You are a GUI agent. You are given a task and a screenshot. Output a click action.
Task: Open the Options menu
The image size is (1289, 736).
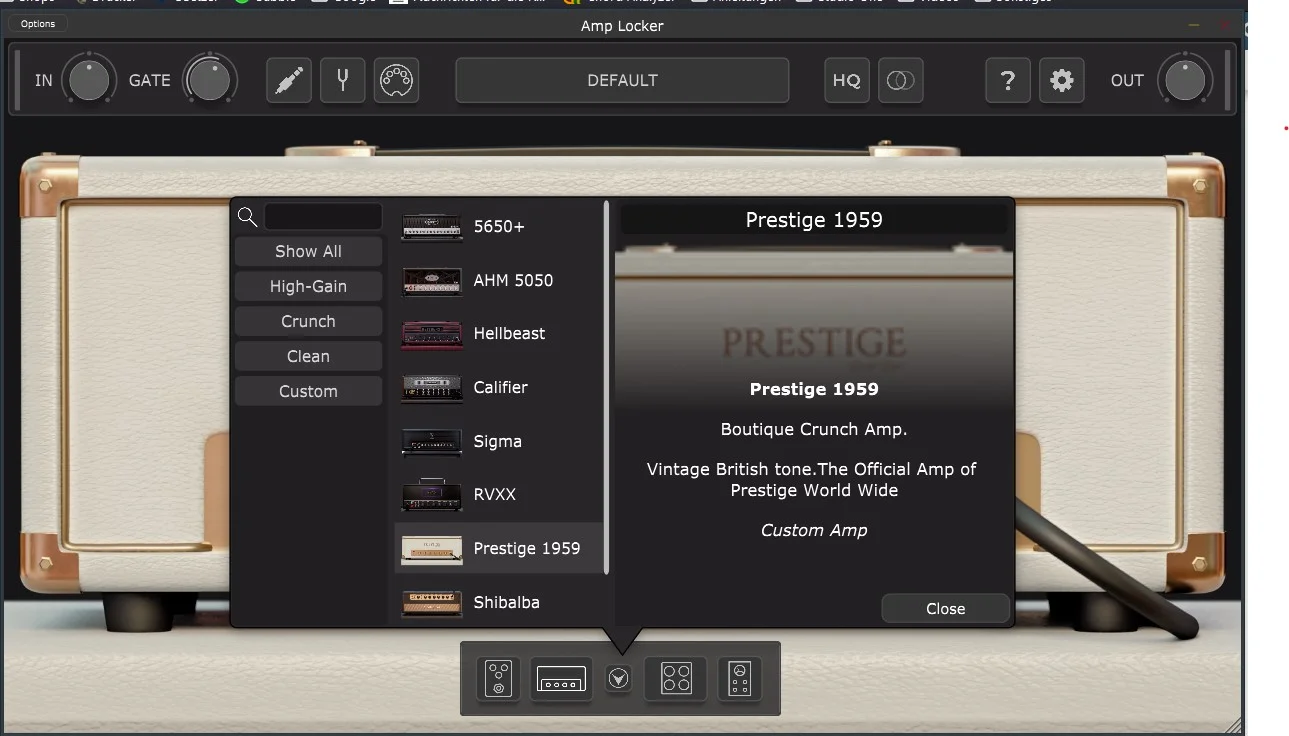click(38, 24)
